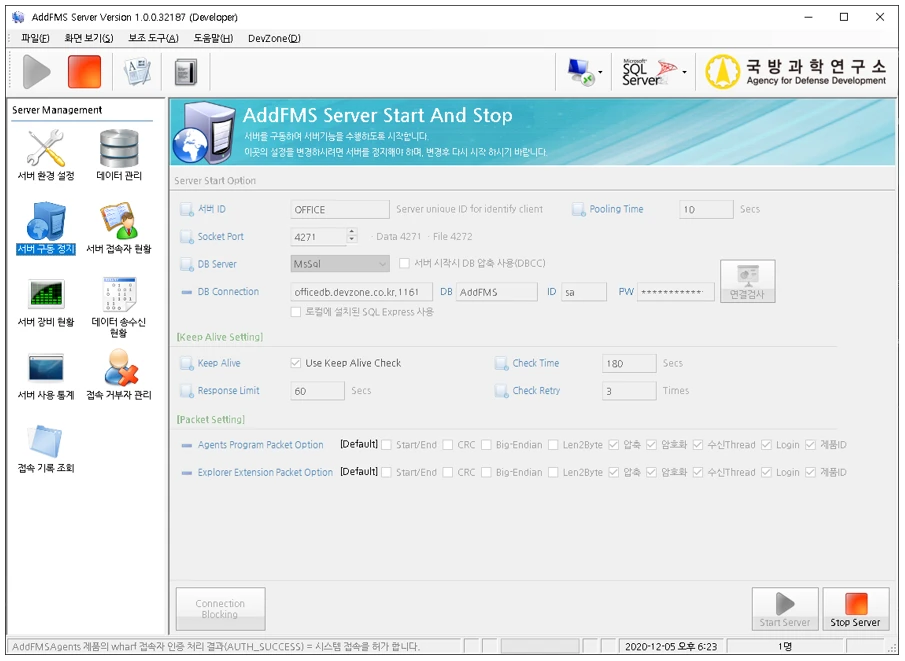Click the 서버 ID label icon
The width and height of the screenshot is (905, 661).
186,209
